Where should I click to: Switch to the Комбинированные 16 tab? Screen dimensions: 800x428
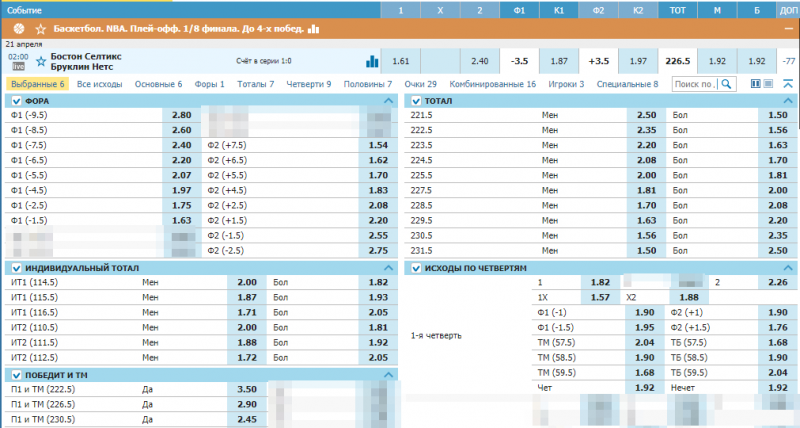(493, 85)
